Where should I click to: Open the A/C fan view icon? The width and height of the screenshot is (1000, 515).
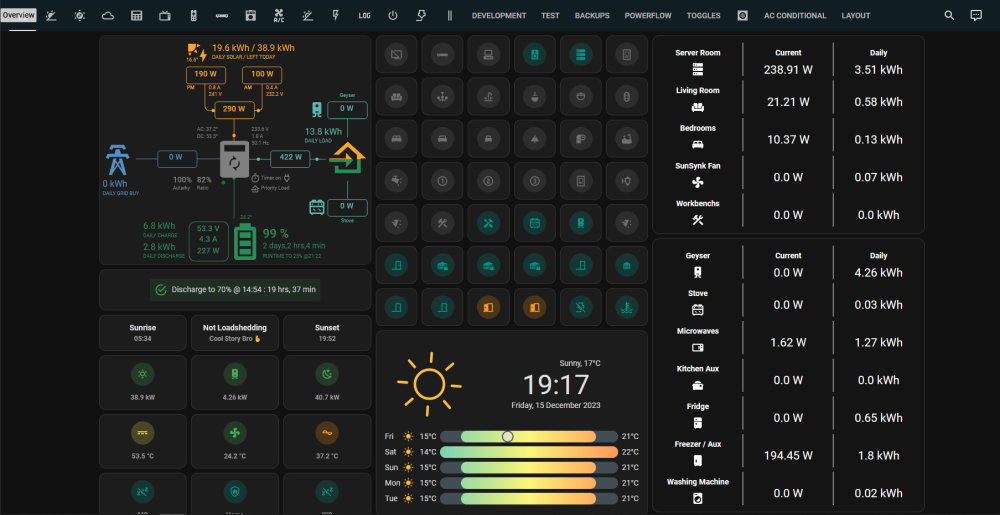click(279, 15)
